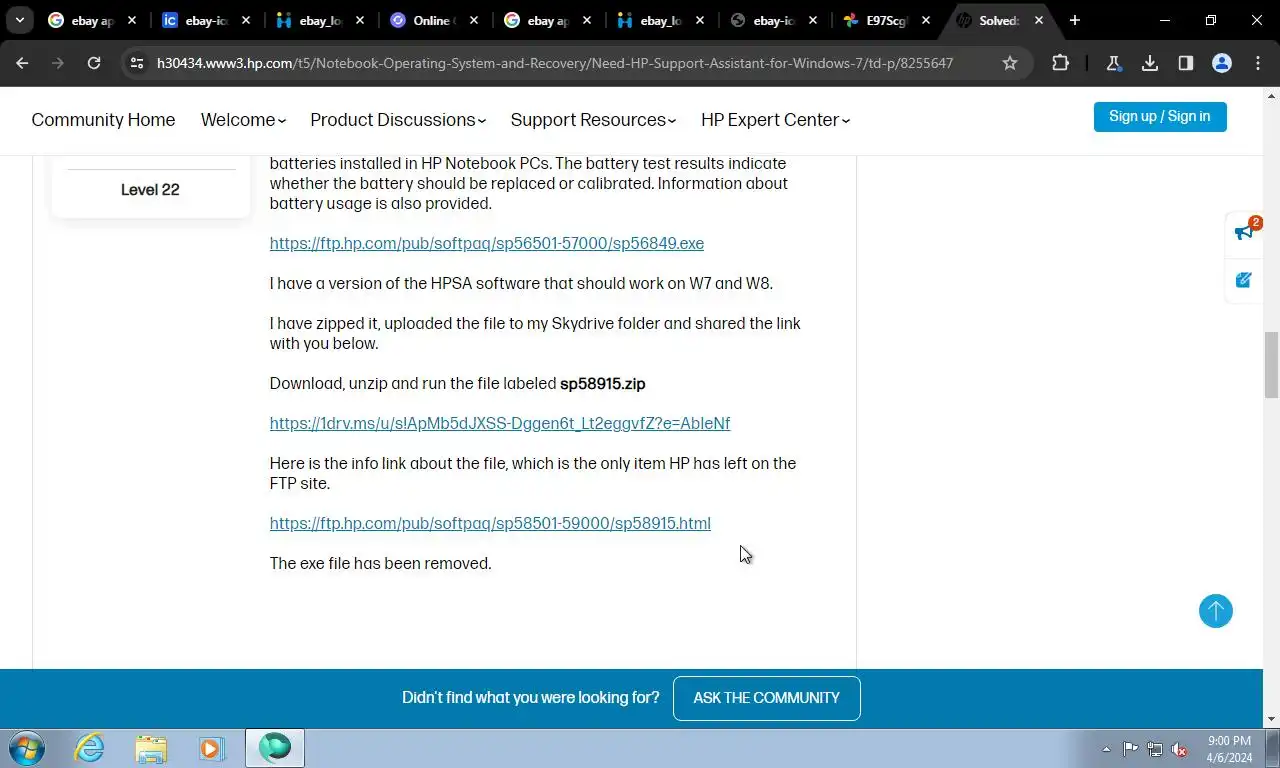Expand HP Expert Center dropdown

775,120
